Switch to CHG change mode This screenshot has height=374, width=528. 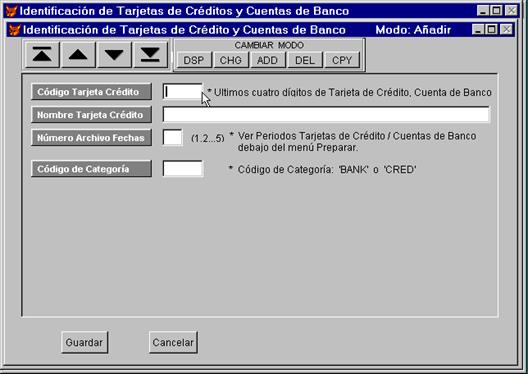231,60
